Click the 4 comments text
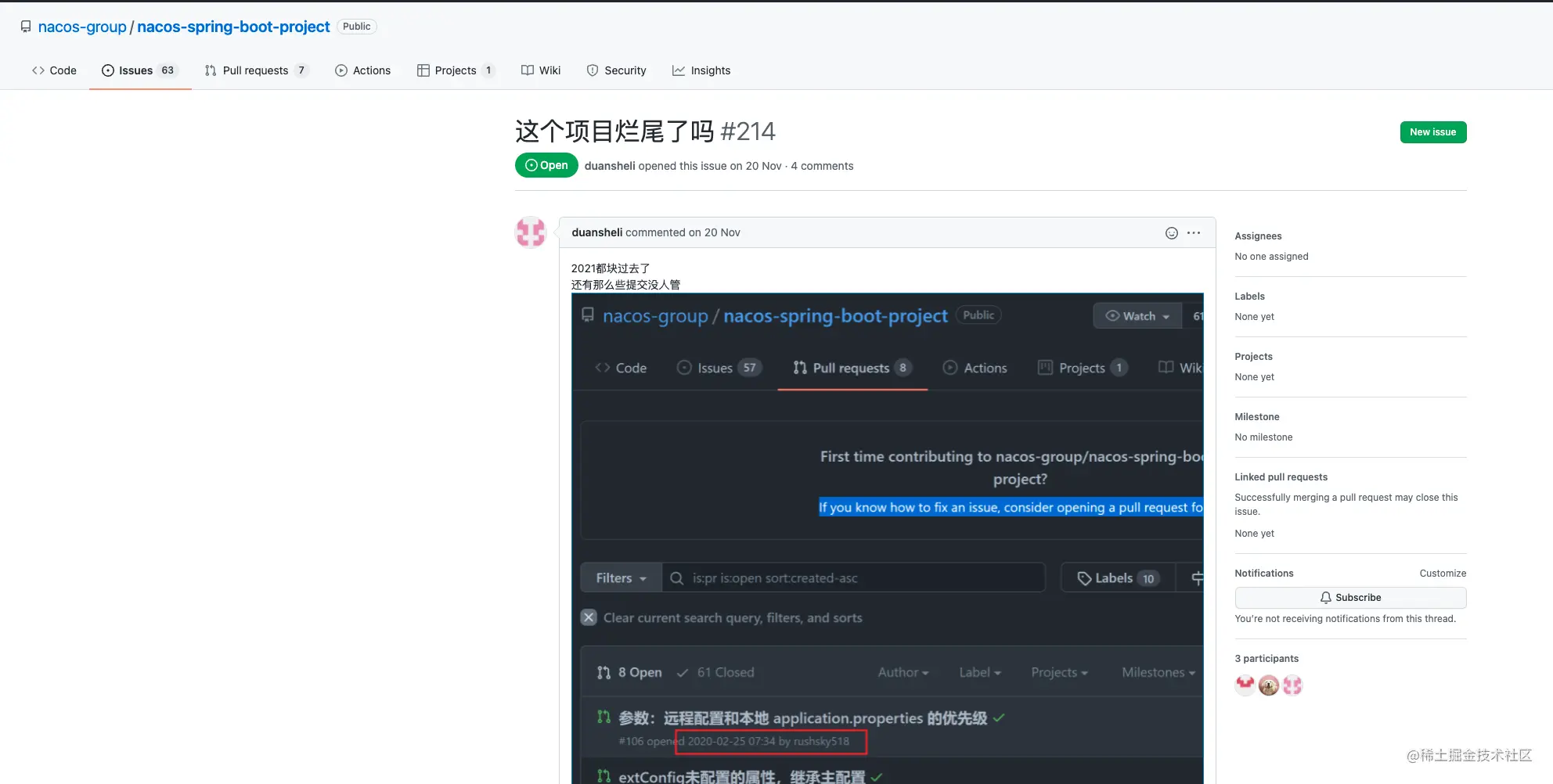This screenshot has width=1553, height=784. tap(822, 166)
